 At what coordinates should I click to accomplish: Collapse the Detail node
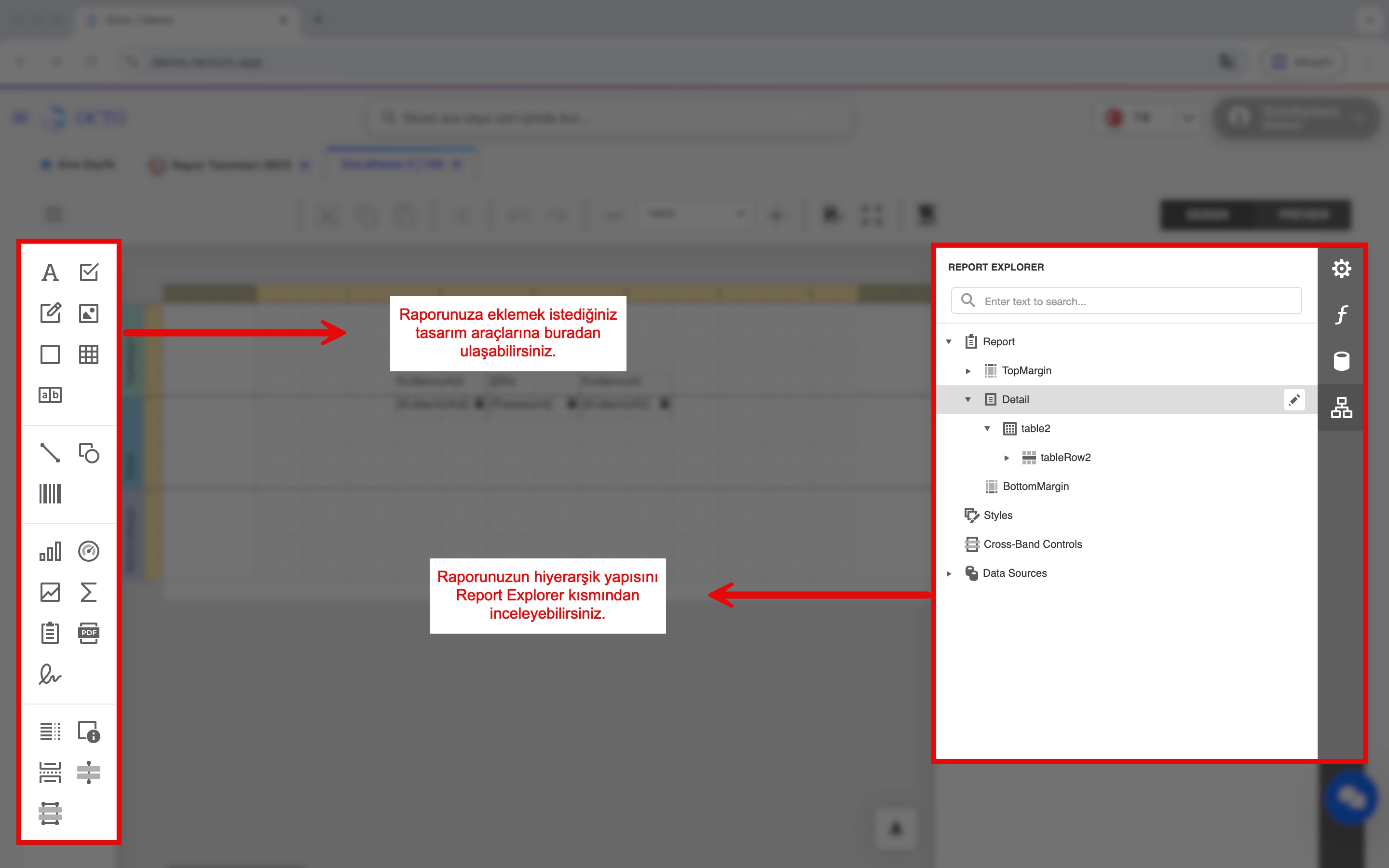pos(969,399)
